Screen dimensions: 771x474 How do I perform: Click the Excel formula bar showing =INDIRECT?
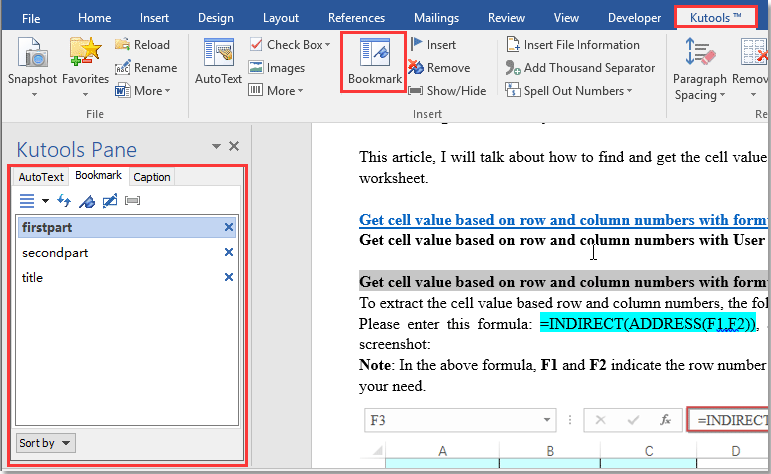[x=728, y=420]
